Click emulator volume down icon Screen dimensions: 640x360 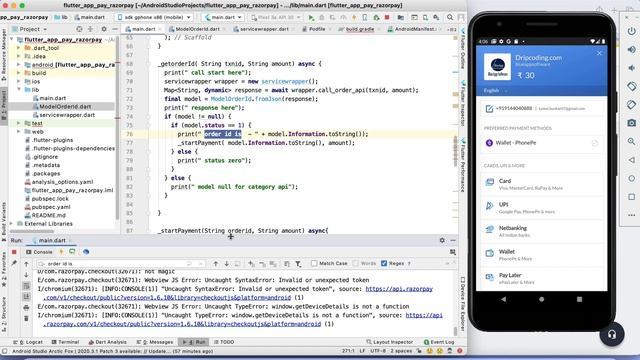tap(631, 68)
